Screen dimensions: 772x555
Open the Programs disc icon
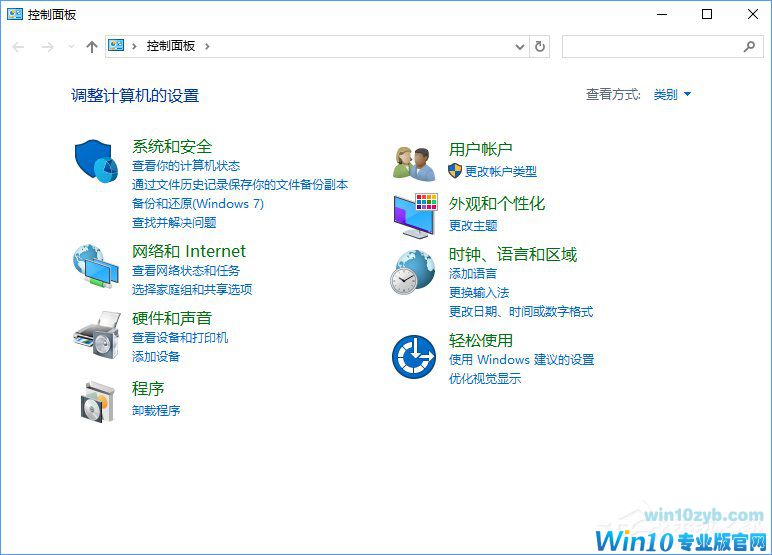click(x=98, y=402)
